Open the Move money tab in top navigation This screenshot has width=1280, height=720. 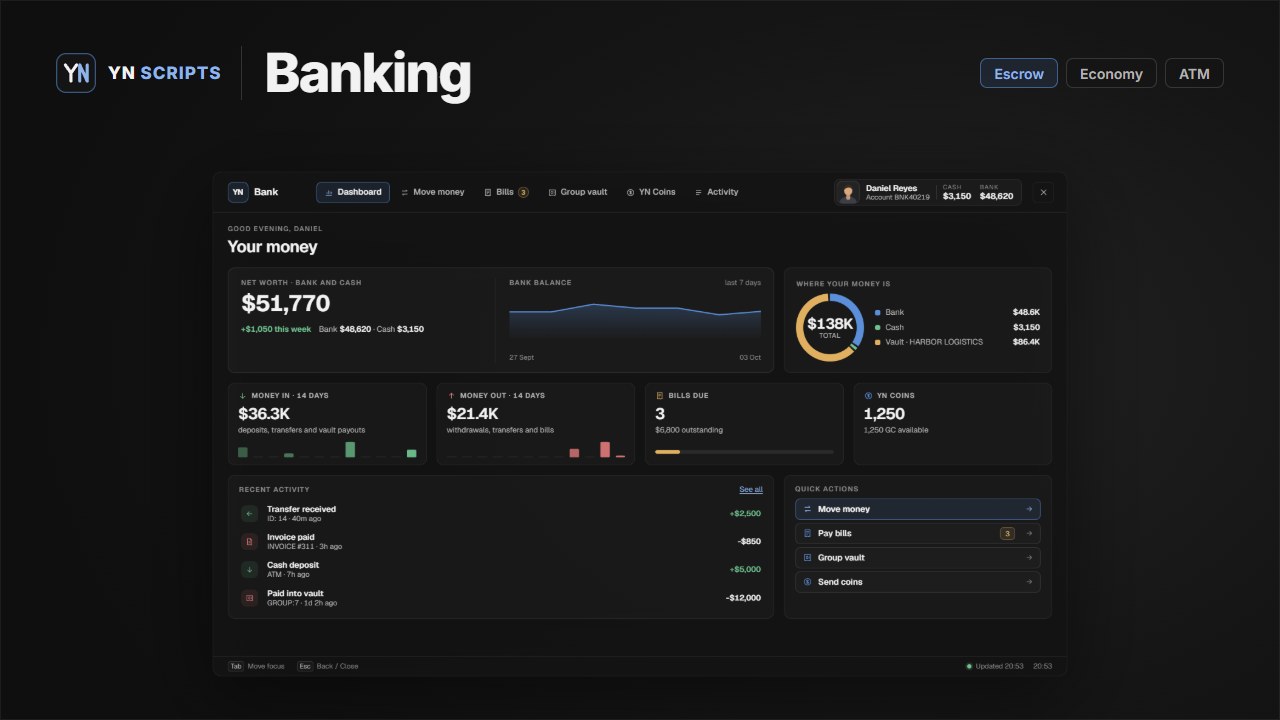tap(433, 192)
